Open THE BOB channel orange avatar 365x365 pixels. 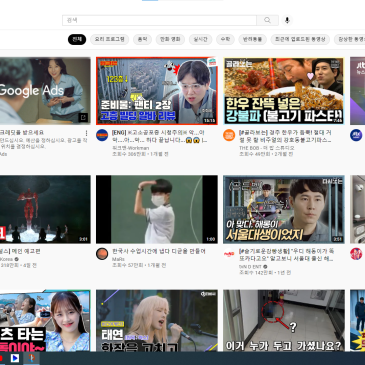coord(229,135)
